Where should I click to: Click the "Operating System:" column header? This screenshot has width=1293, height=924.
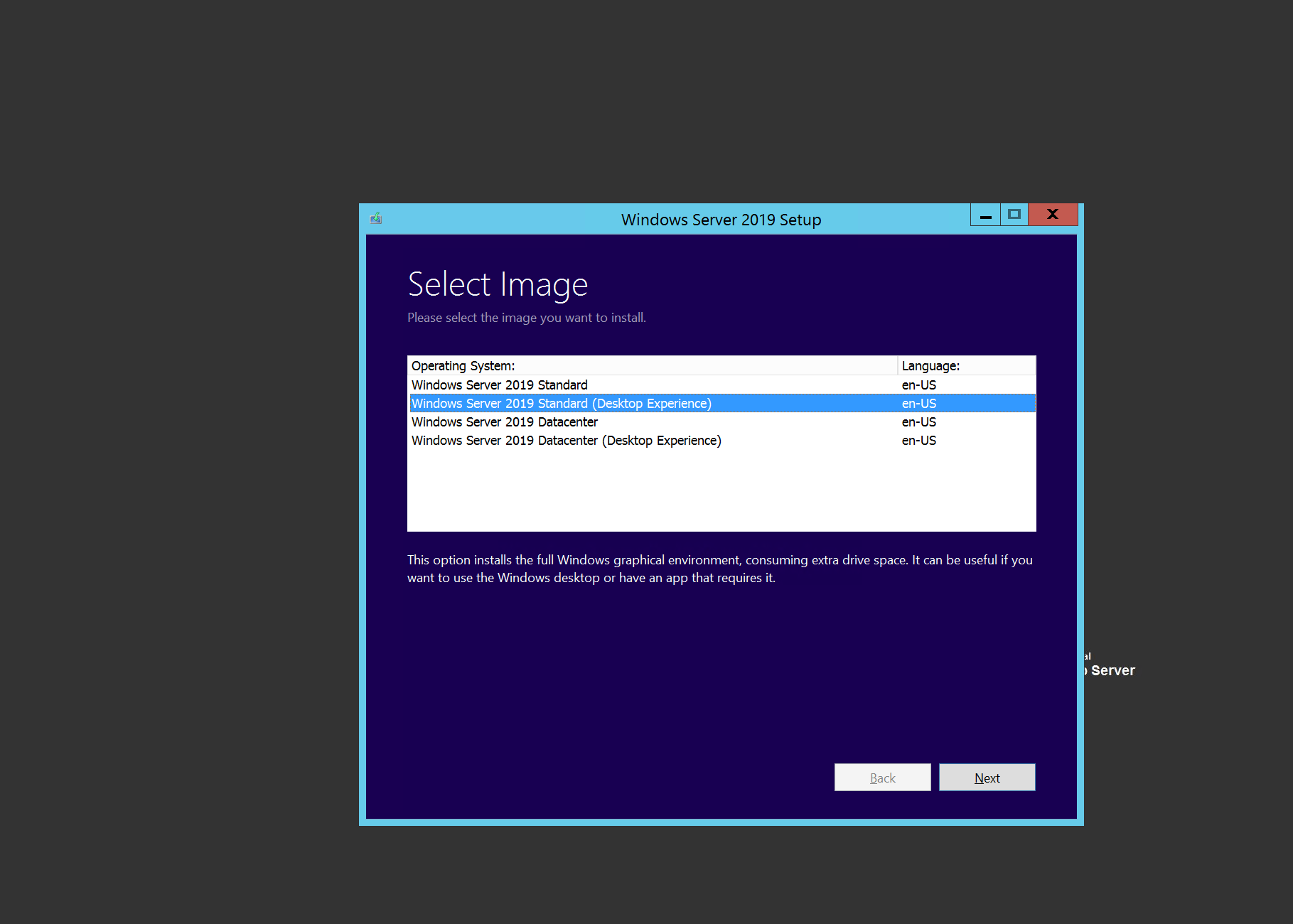pos(463,365)
